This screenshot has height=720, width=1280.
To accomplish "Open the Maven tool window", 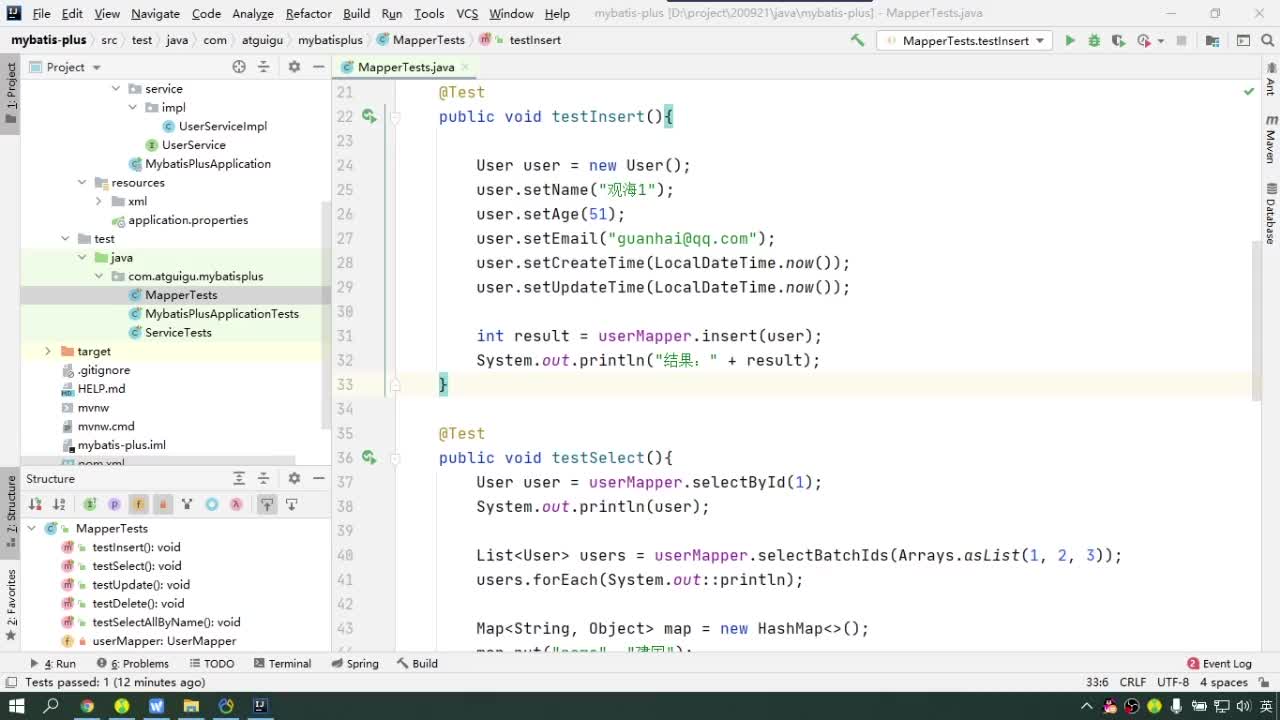I will pyautogui.click(x=1271, y=140).
